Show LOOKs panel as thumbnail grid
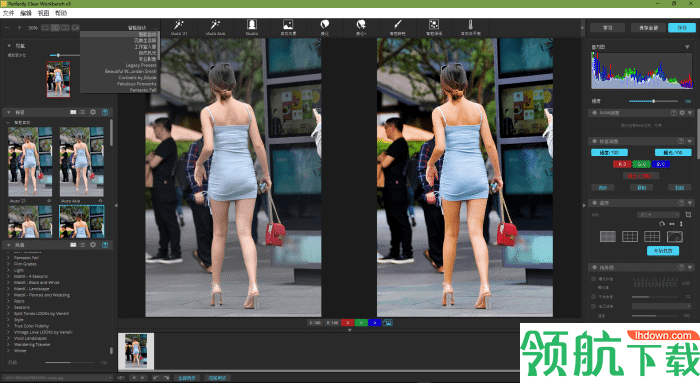This screenshot has height=383, width=700. 73,245
